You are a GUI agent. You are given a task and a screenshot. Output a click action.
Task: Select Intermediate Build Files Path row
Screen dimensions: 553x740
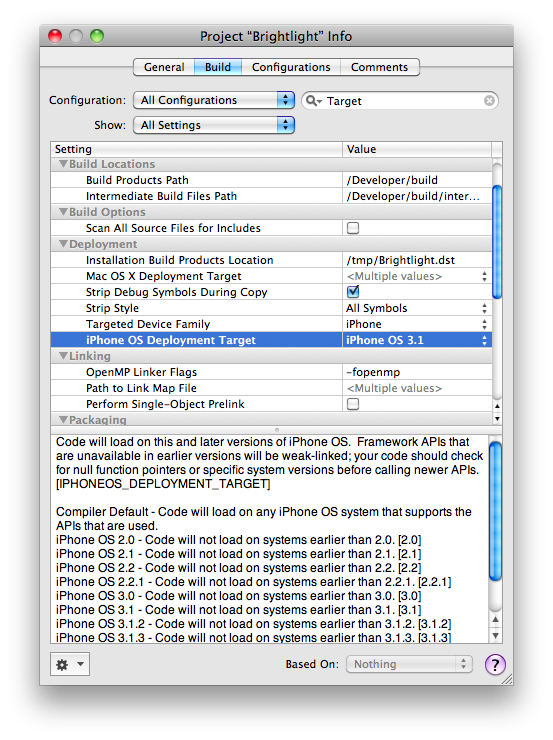coord(271,196)
